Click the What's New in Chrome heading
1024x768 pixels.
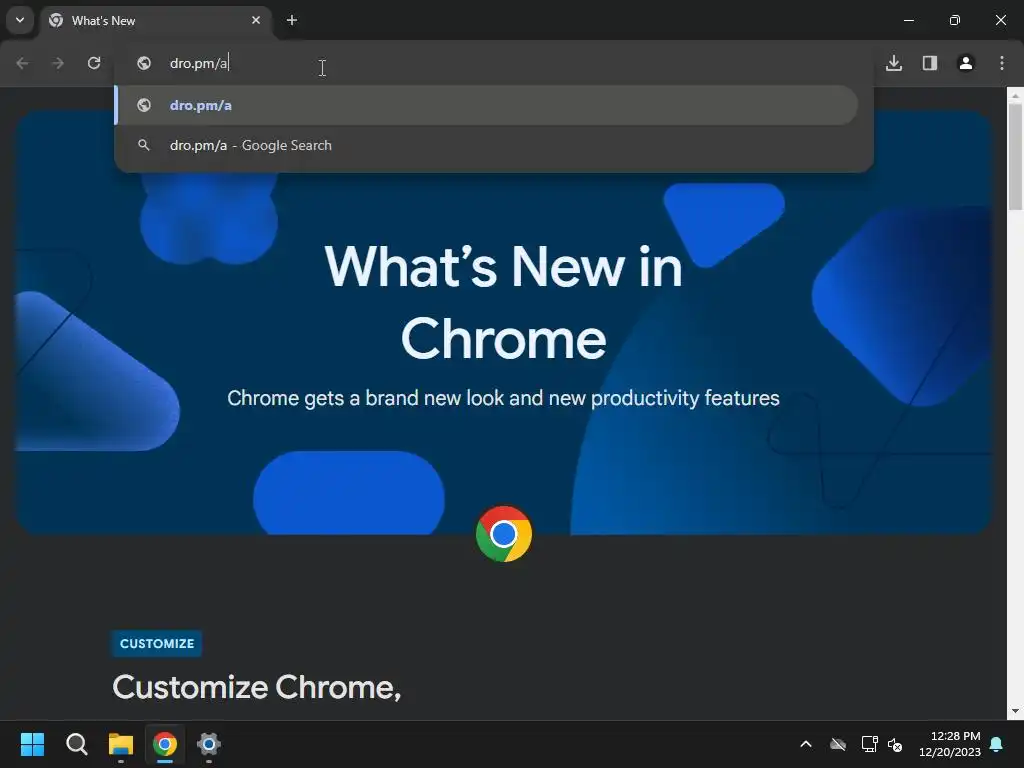(x=504, y=302)
